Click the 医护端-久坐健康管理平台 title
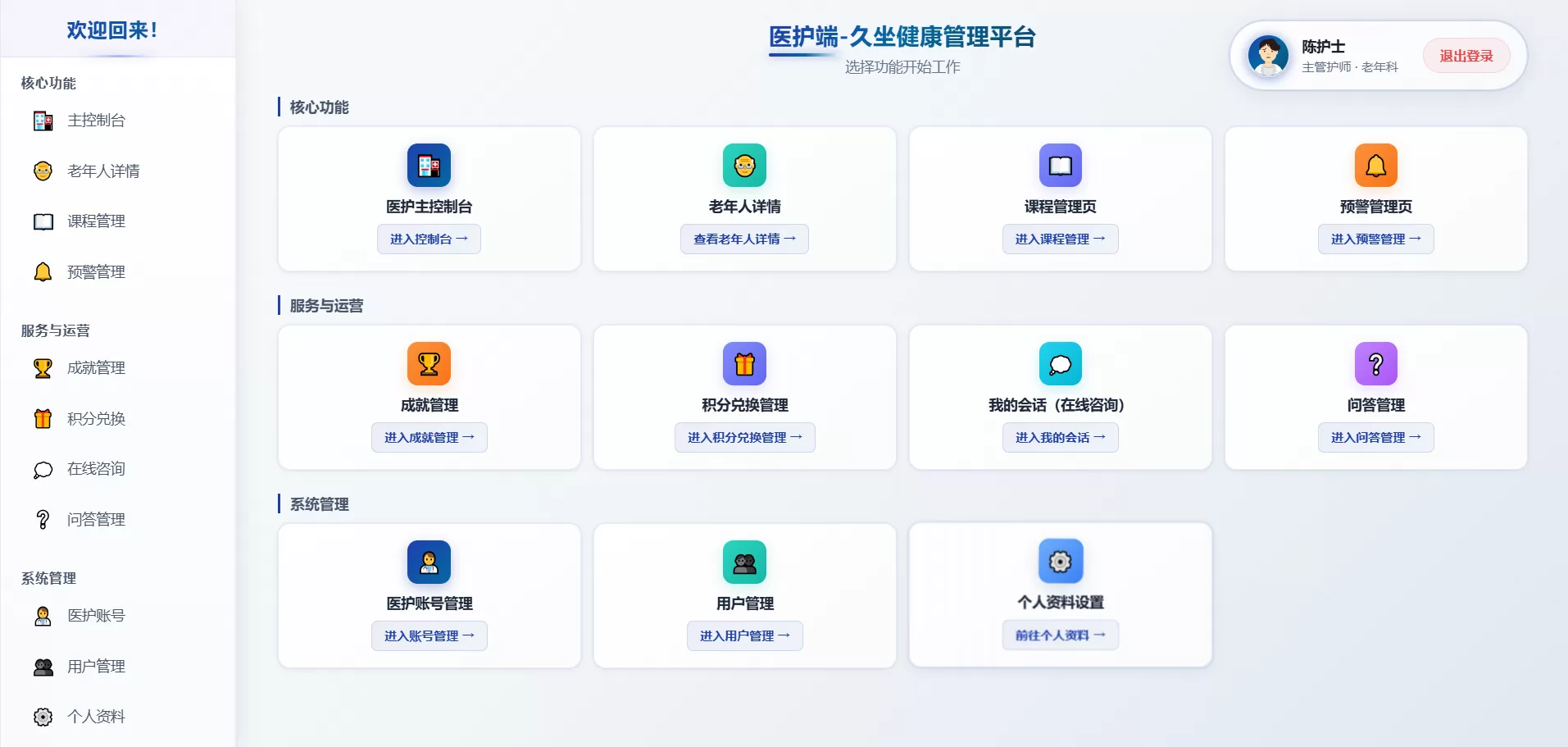 pos(902,37)
